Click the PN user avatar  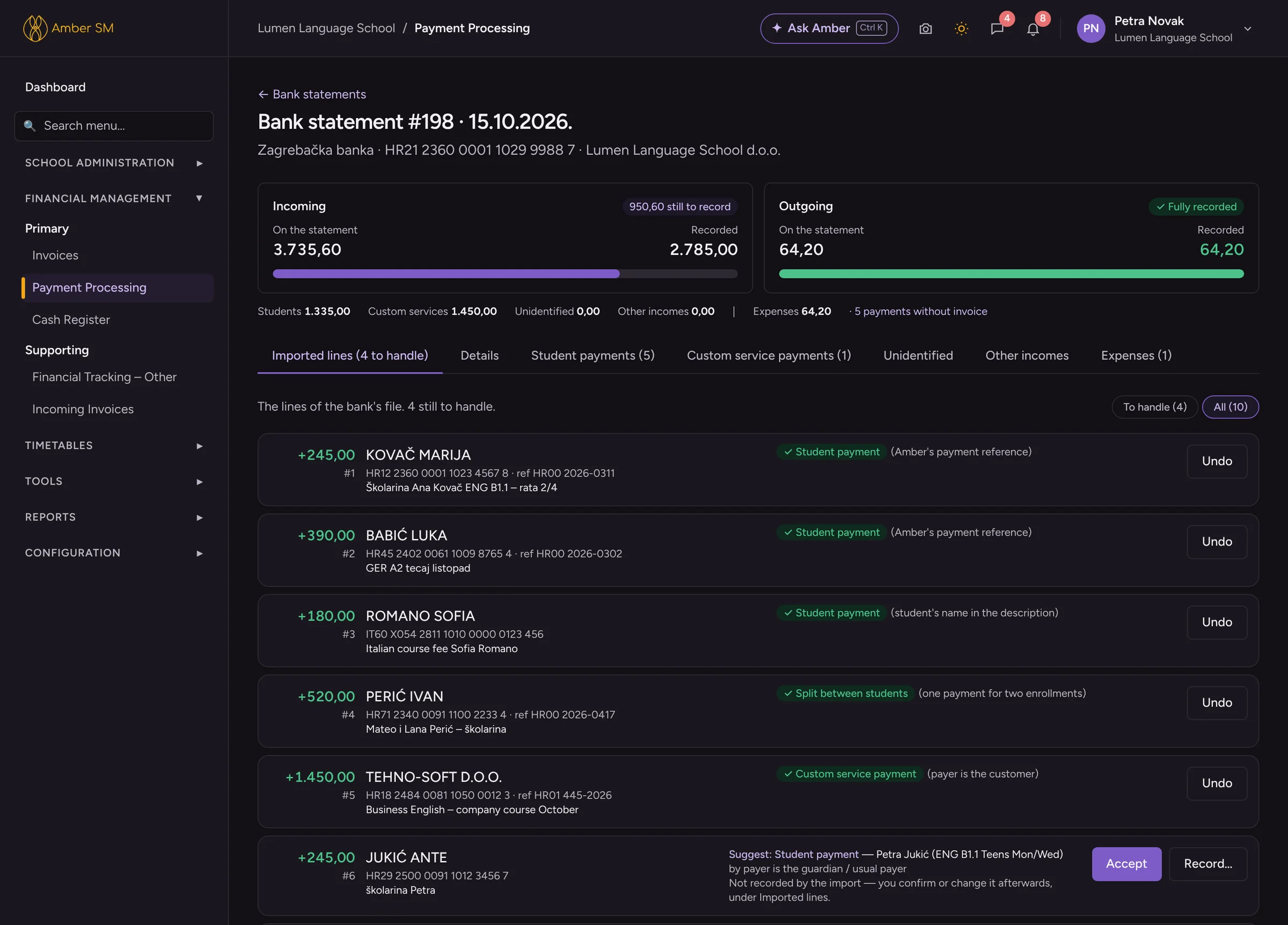[x=1091, y=28]
